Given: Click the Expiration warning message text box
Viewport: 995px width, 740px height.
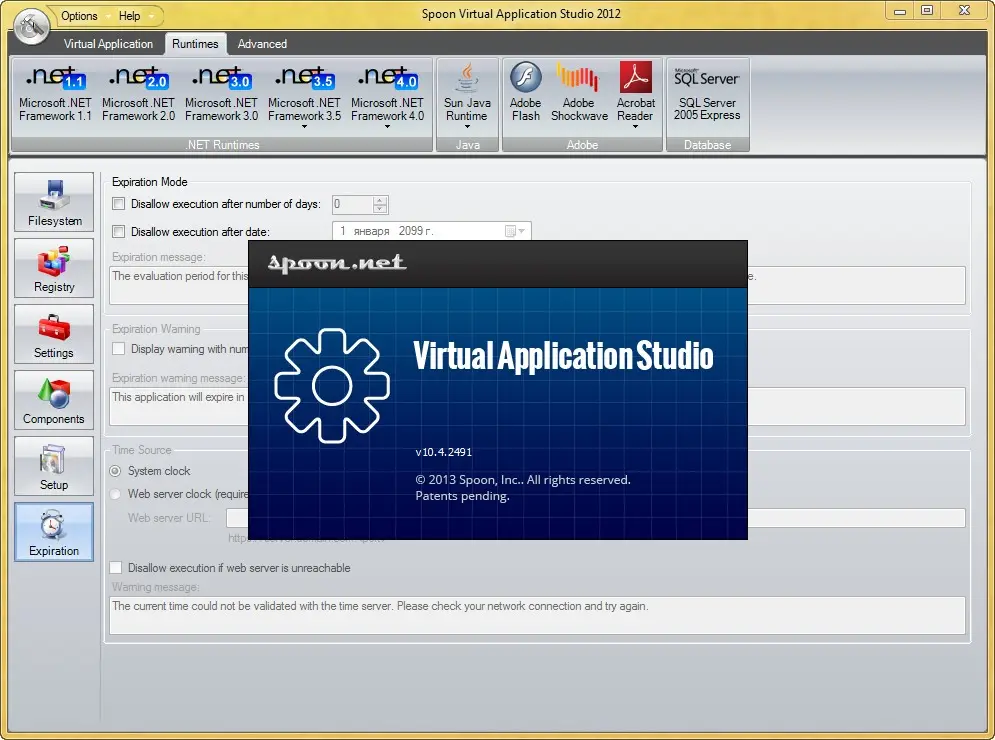Looking at the screenshot, I should [537, 406].
